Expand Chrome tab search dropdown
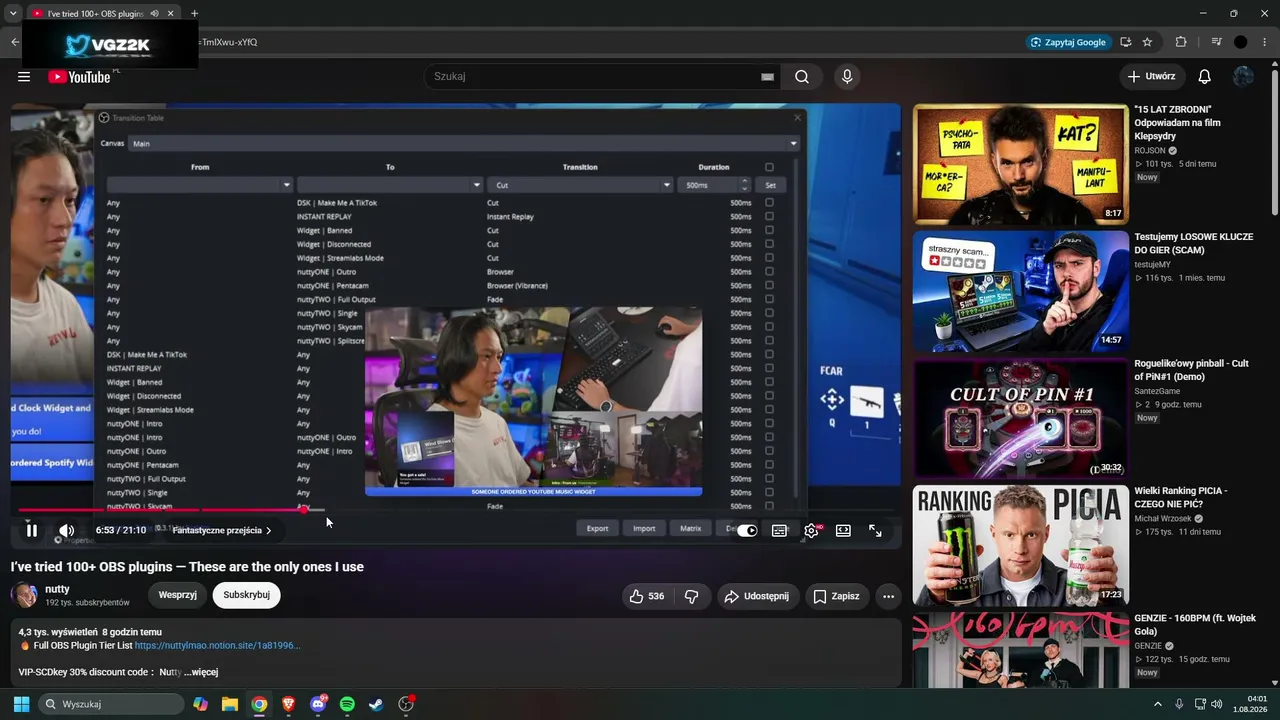This screenshot has width=1280, height=720. 13,14
